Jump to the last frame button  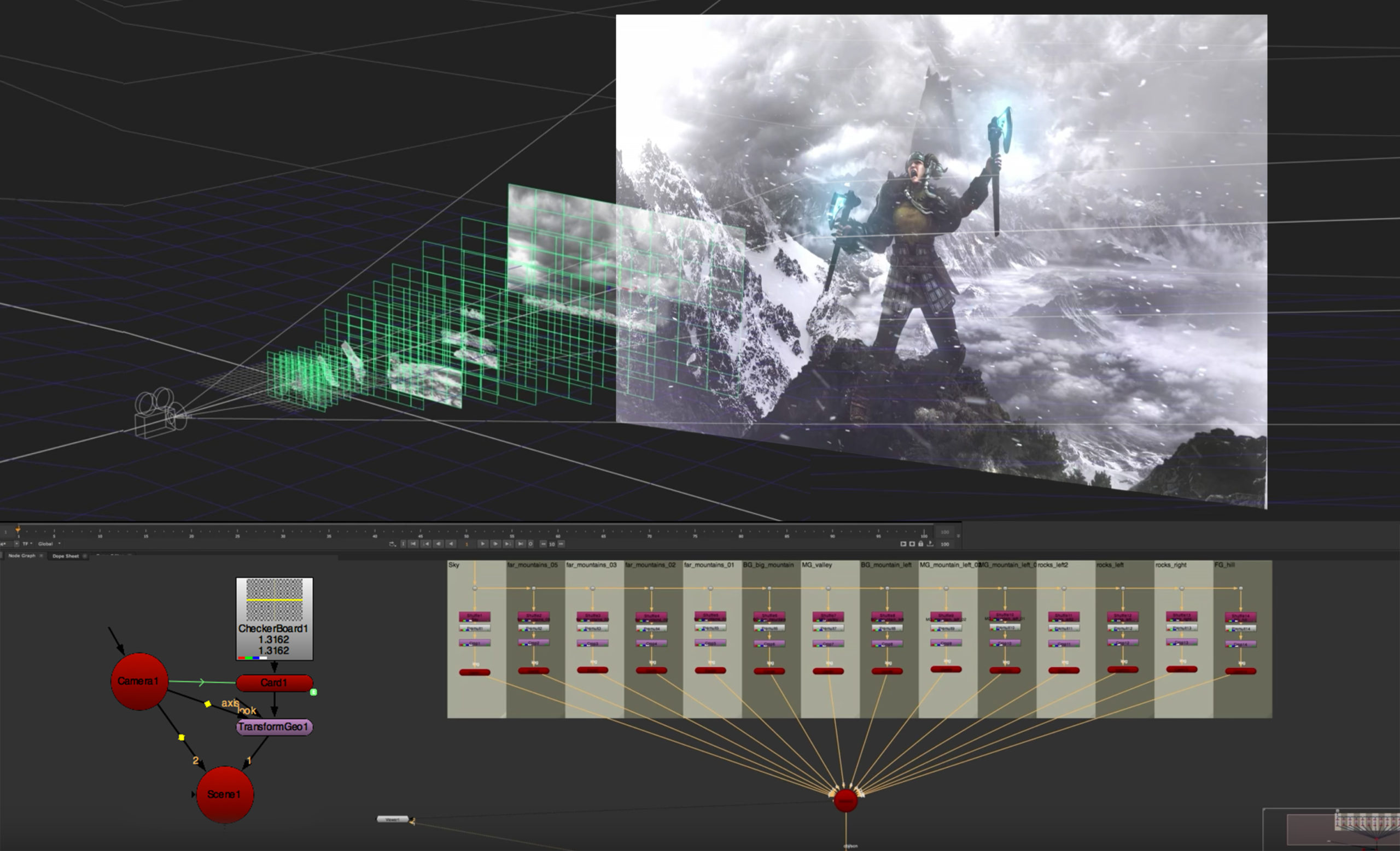pyautogui.click(x=521, y=544)
